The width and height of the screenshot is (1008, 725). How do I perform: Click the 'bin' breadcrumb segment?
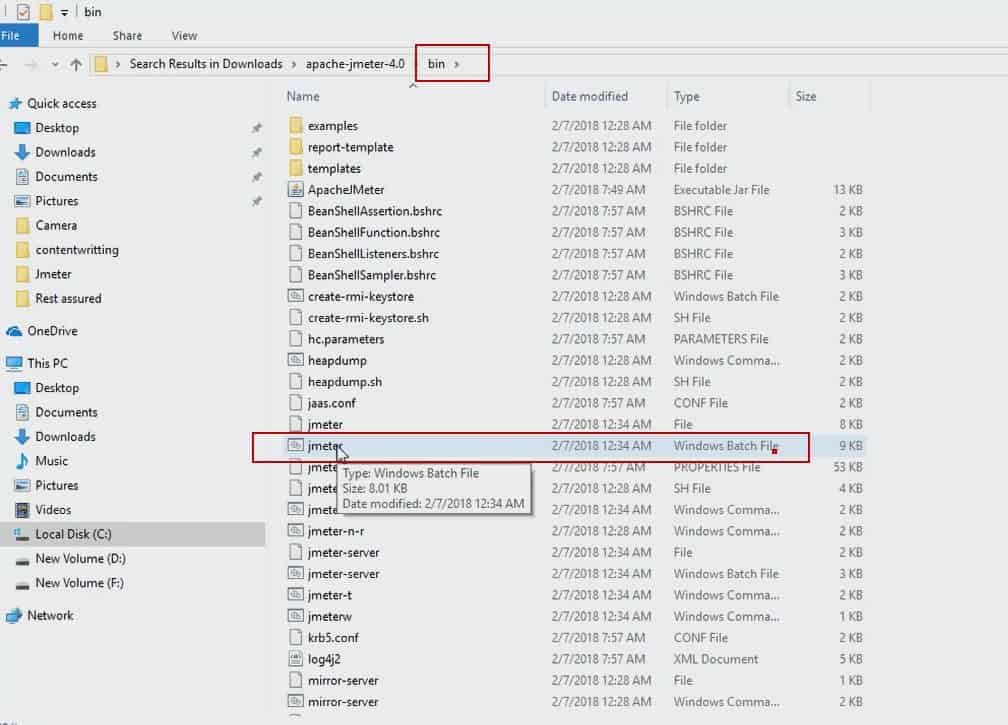(x=436, y=64)
